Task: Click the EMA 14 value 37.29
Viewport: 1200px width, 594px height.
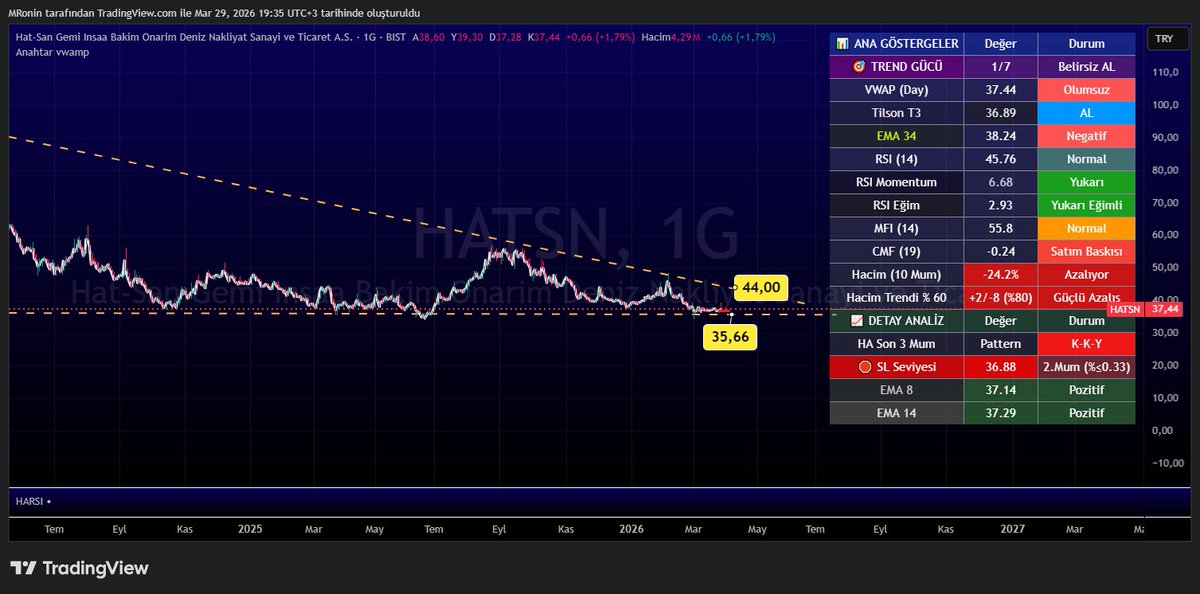Action: coord(1000,412)
